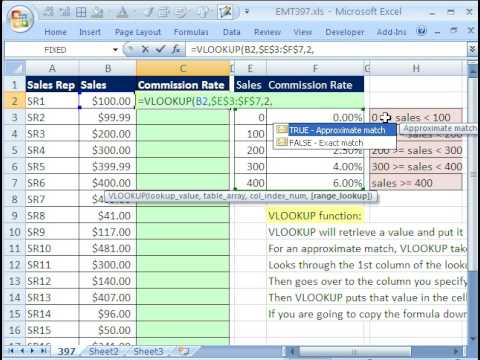Click the Sales Rep header cell
The image size is (480, 360).
[x=52, y=85]
